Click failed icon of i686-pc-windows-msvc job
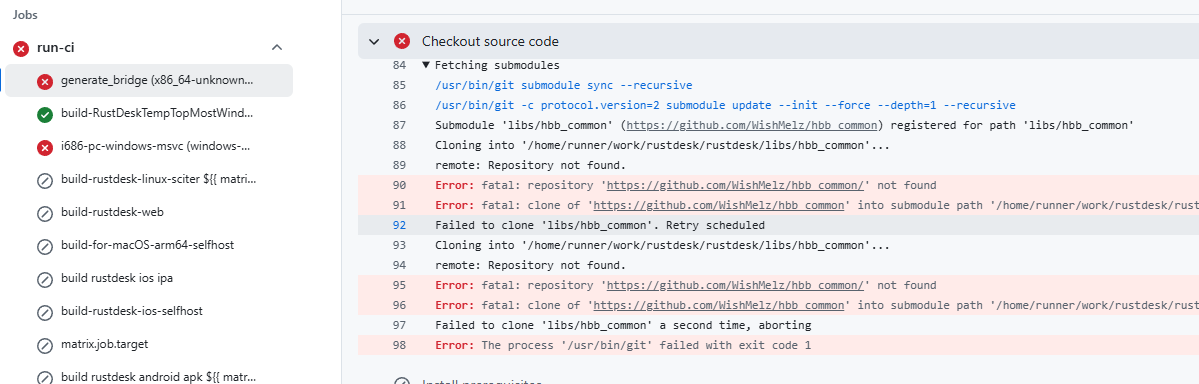Screen dimensions: 1199x384 click(x=45, y=147)
